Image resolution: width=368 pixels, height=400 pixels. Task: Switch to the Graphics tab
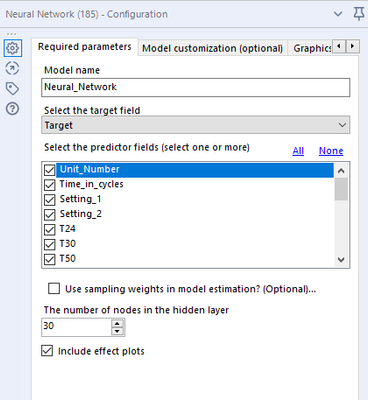pyautogui.click(x=312, y=48)
